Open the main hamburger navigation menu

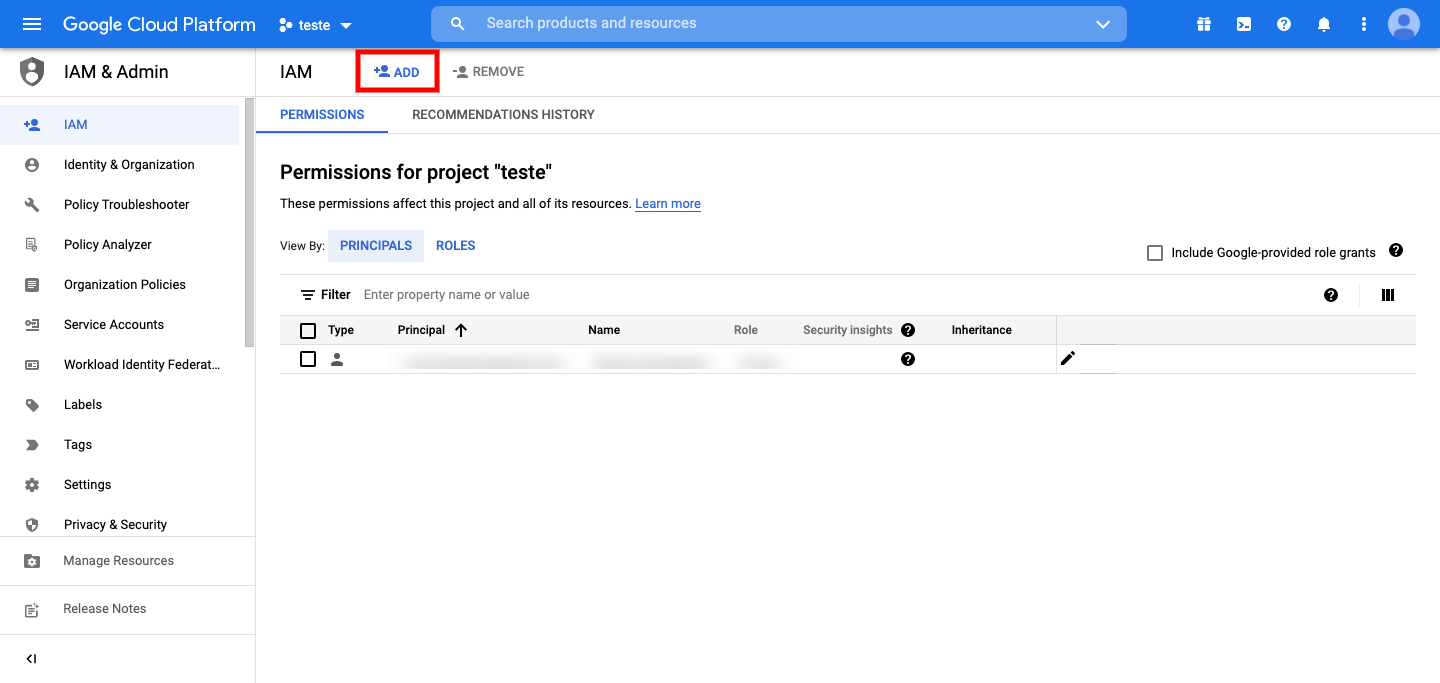(32, 24)
